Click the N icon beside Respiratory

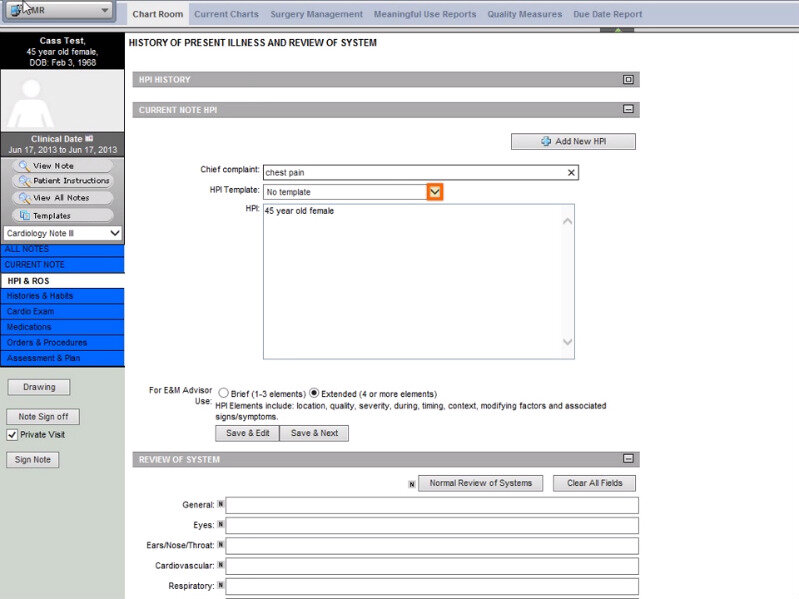click(220, 585)
